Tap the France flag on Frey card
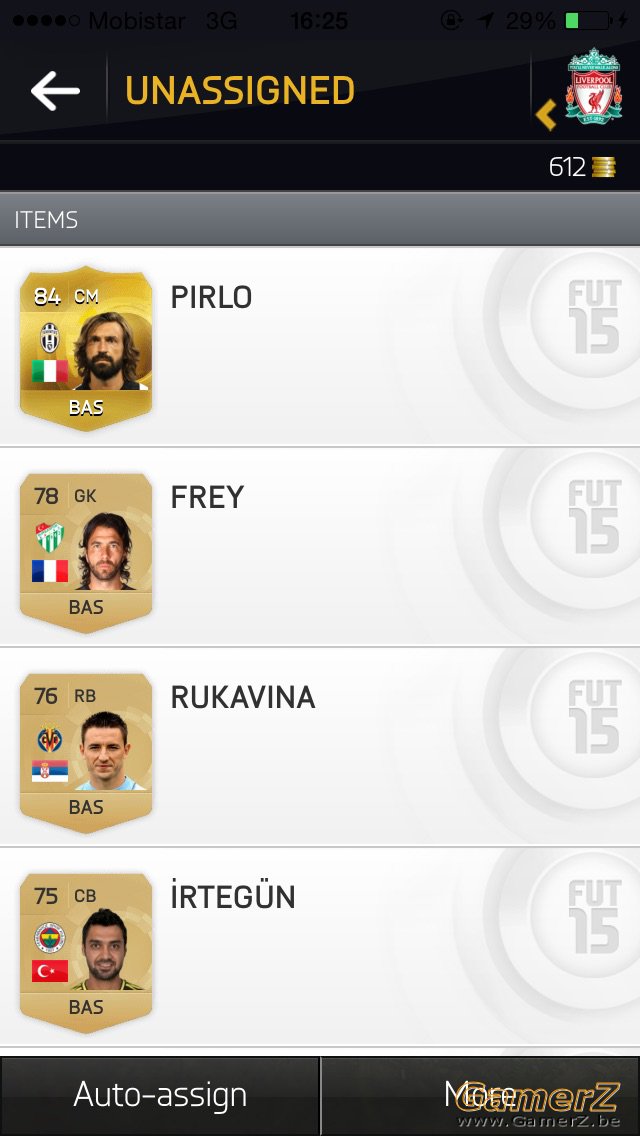This screenshot has width=640, height=1136. [50, 571]
